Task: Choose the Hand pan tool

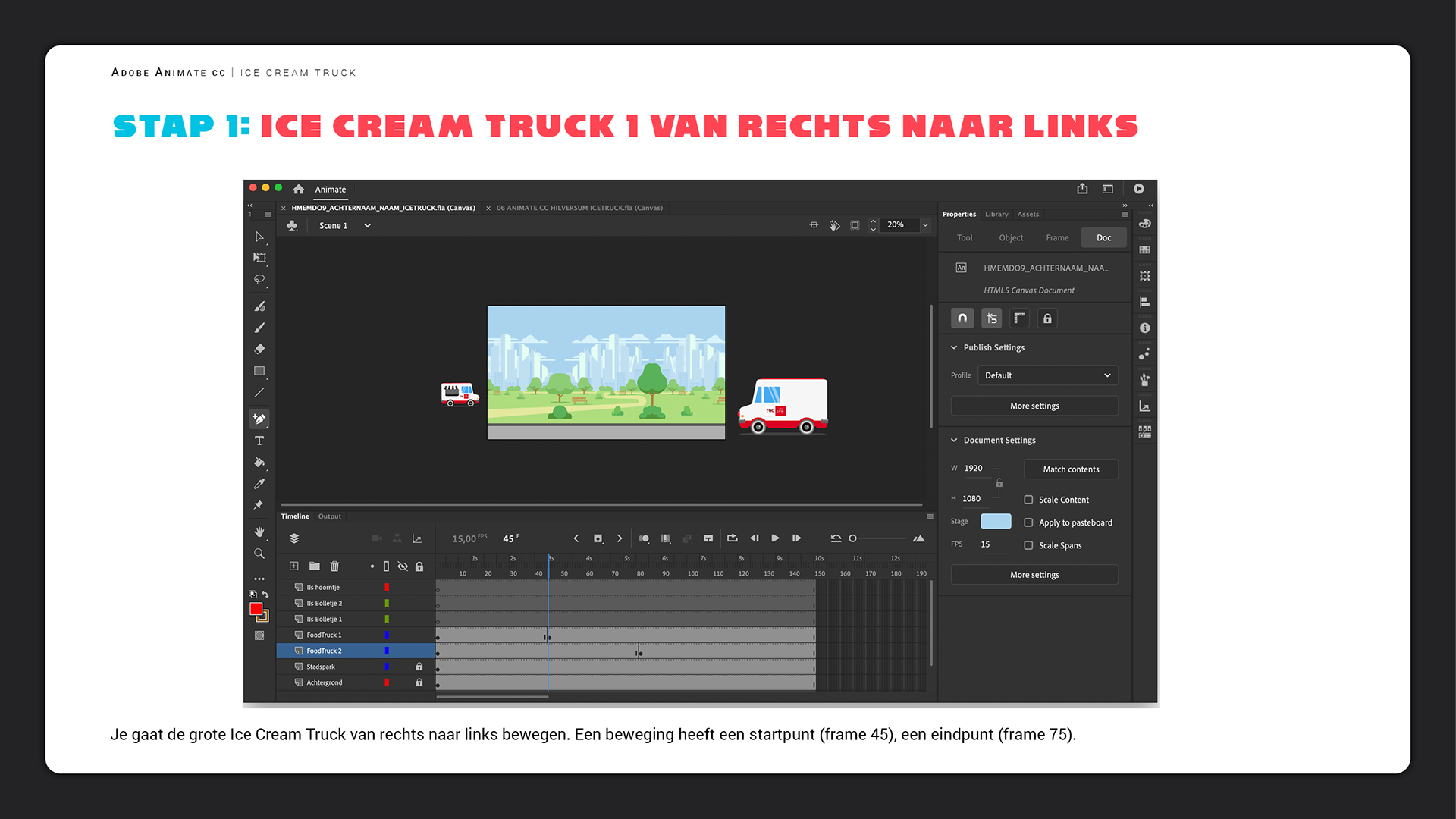Action: 259,532
